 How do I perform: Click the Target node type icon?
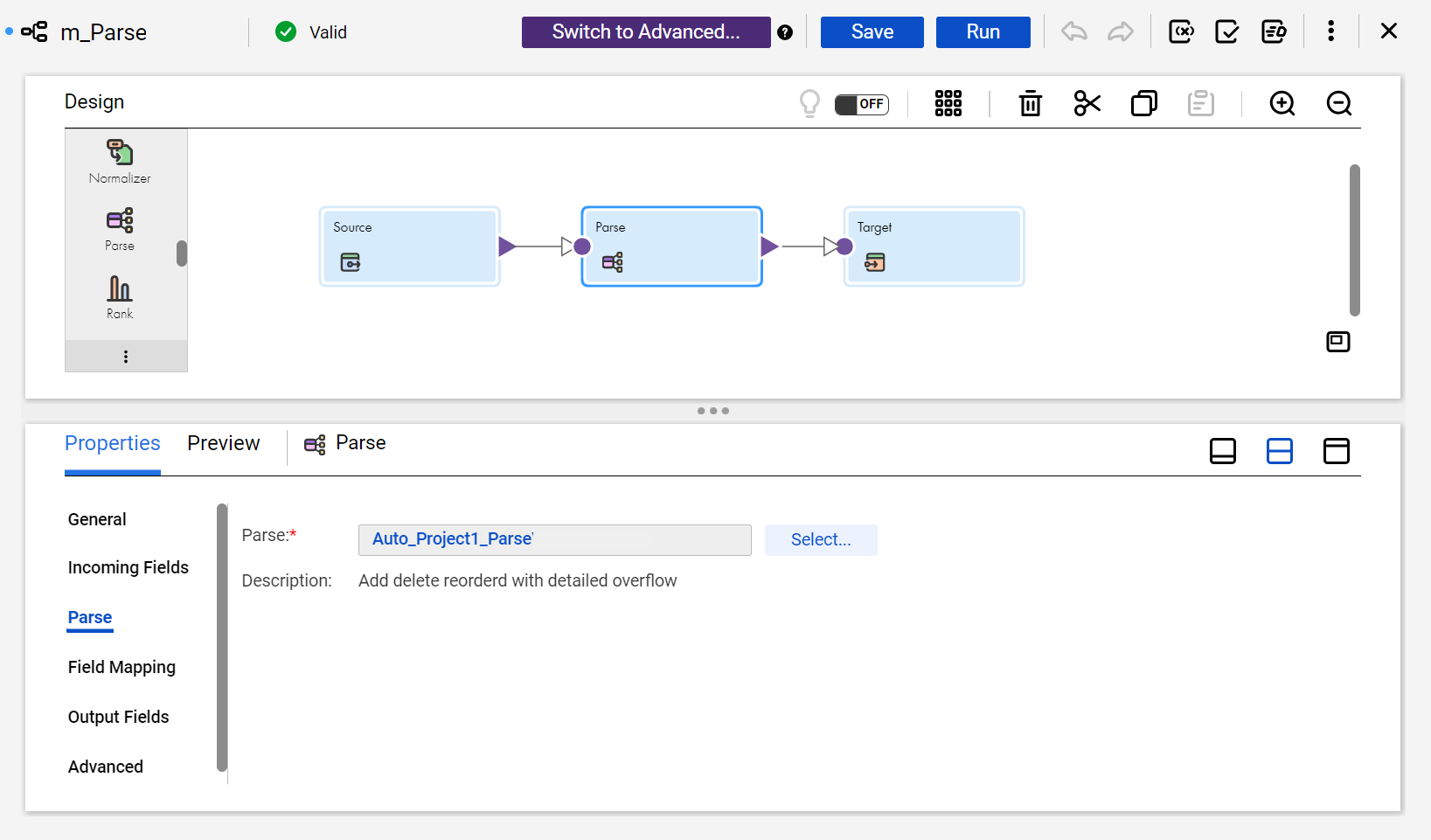click(x=875, y=262)
